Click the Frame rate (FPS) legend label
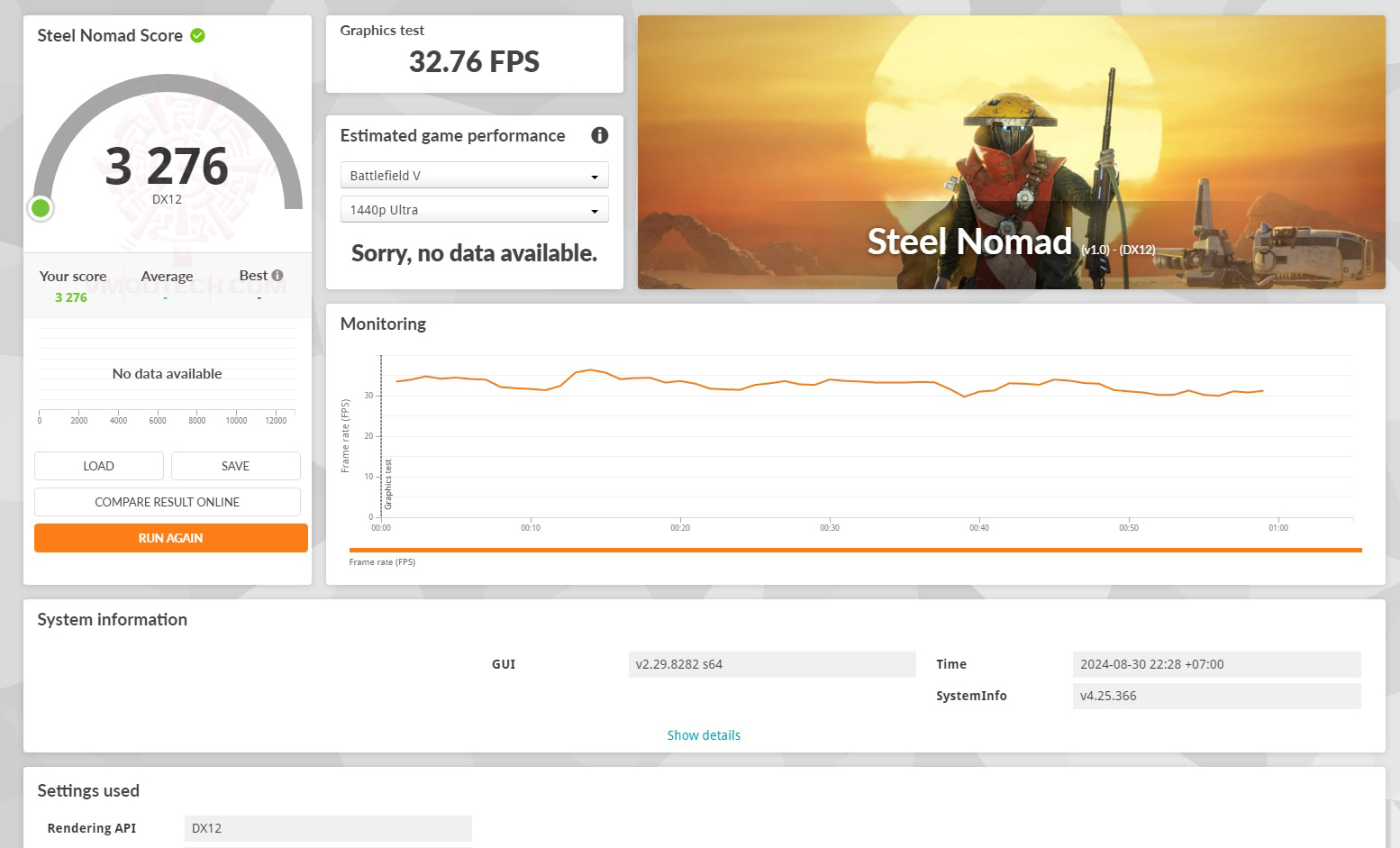The height and width of the screenshot is (848, 1400). [382, 562]
